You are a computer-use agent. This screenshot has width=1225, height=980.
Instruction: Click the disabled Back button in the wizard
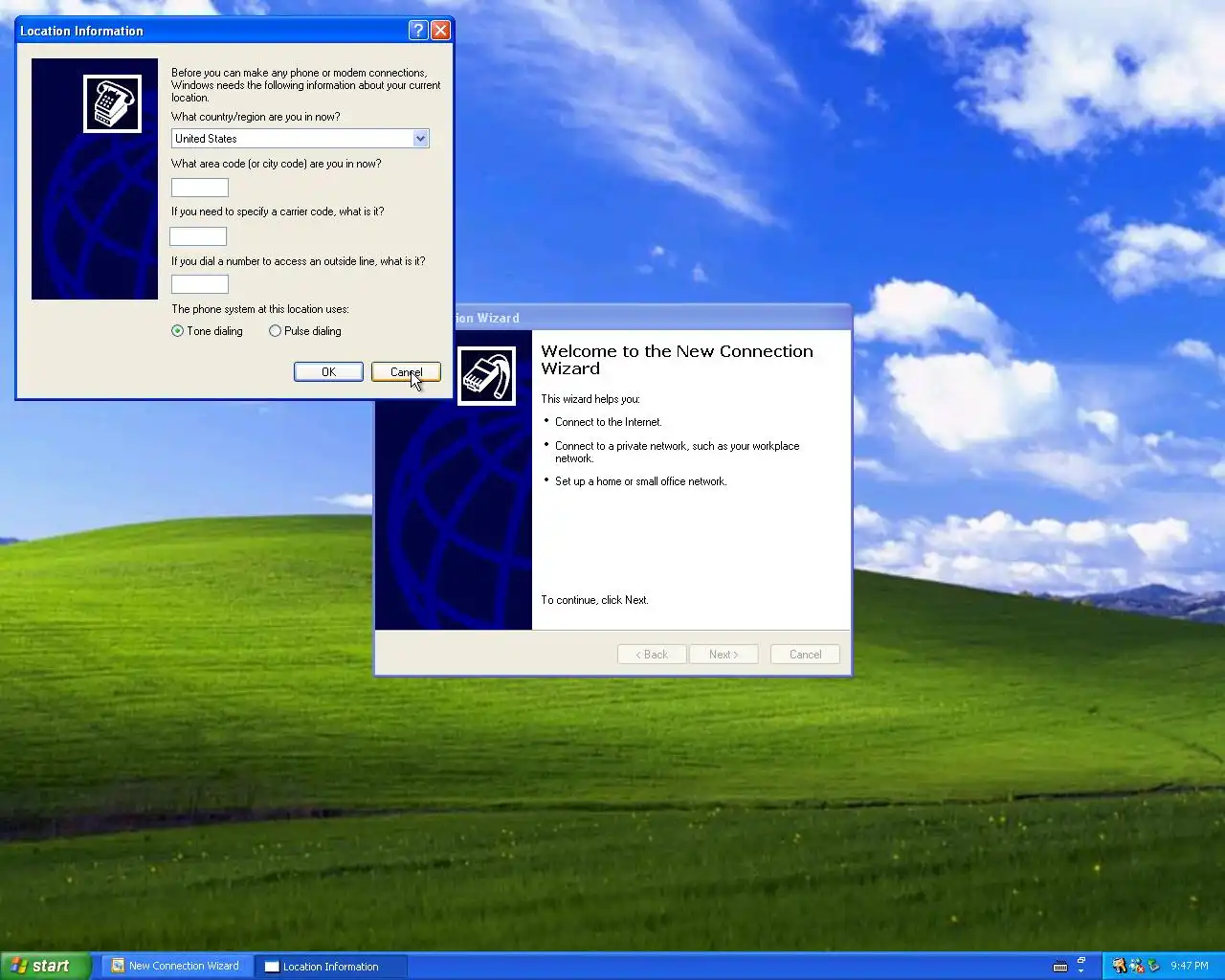[652, 655]
